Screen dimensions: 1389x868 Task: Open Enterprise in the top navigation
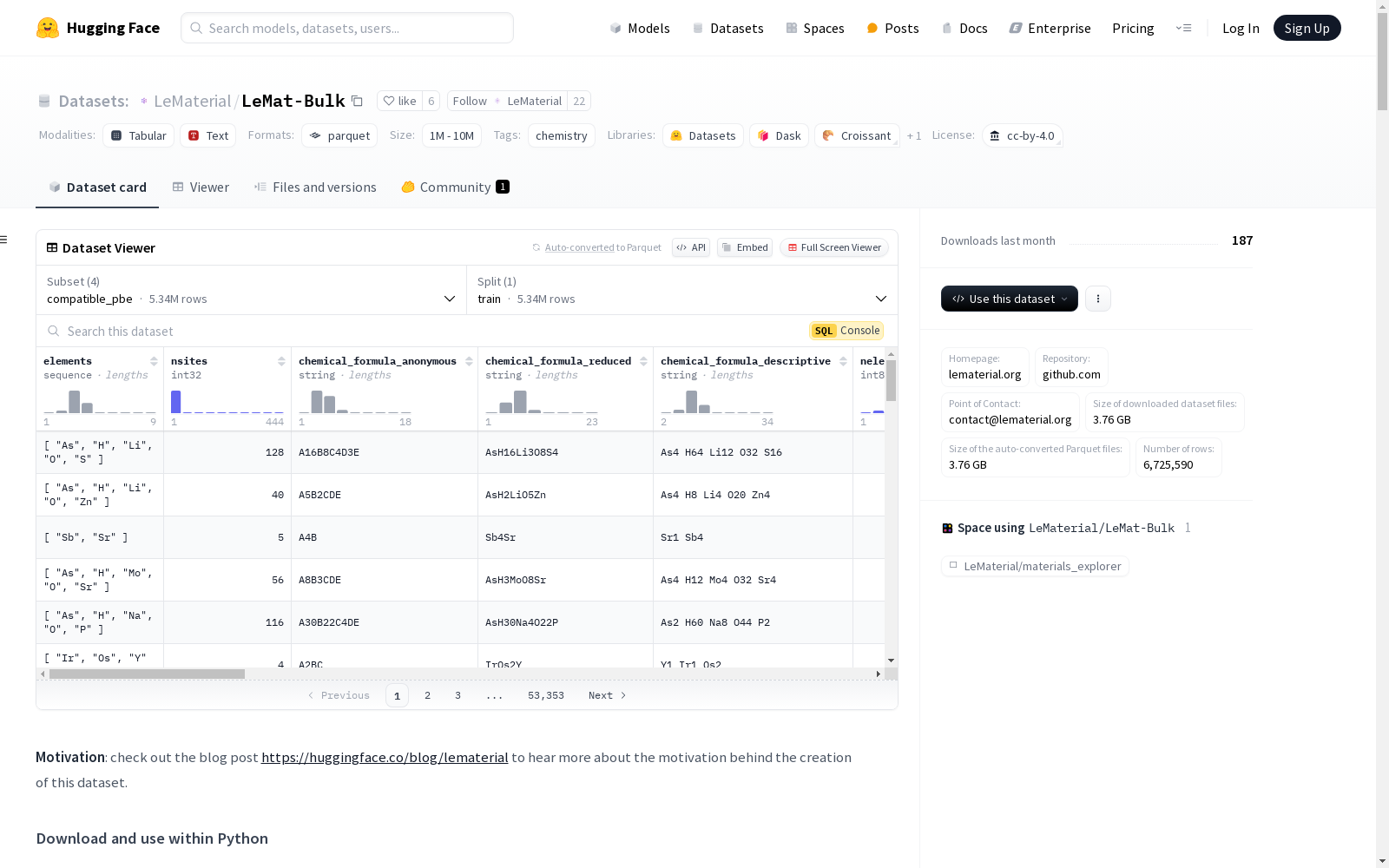pos(1050,28)
